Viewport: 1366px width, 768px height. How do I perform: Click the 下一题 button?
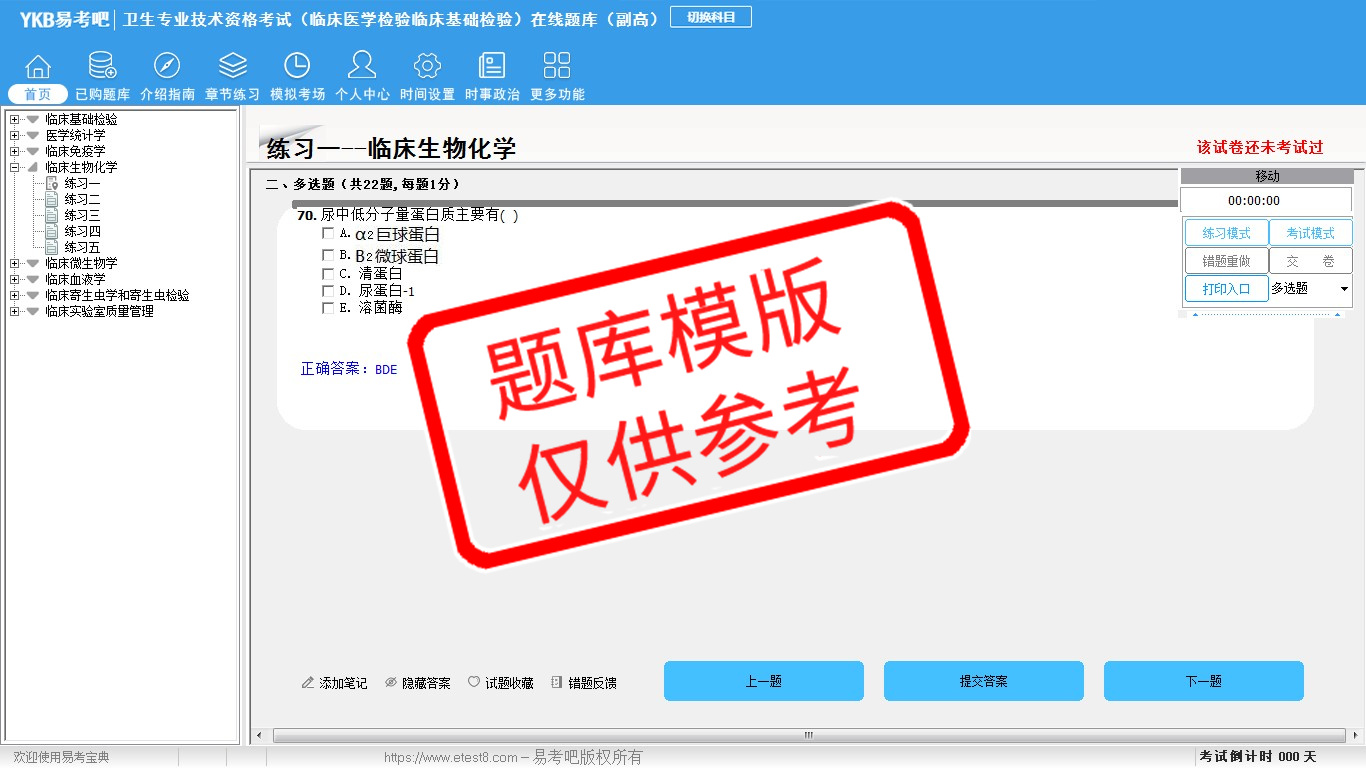click(1203, 681)
